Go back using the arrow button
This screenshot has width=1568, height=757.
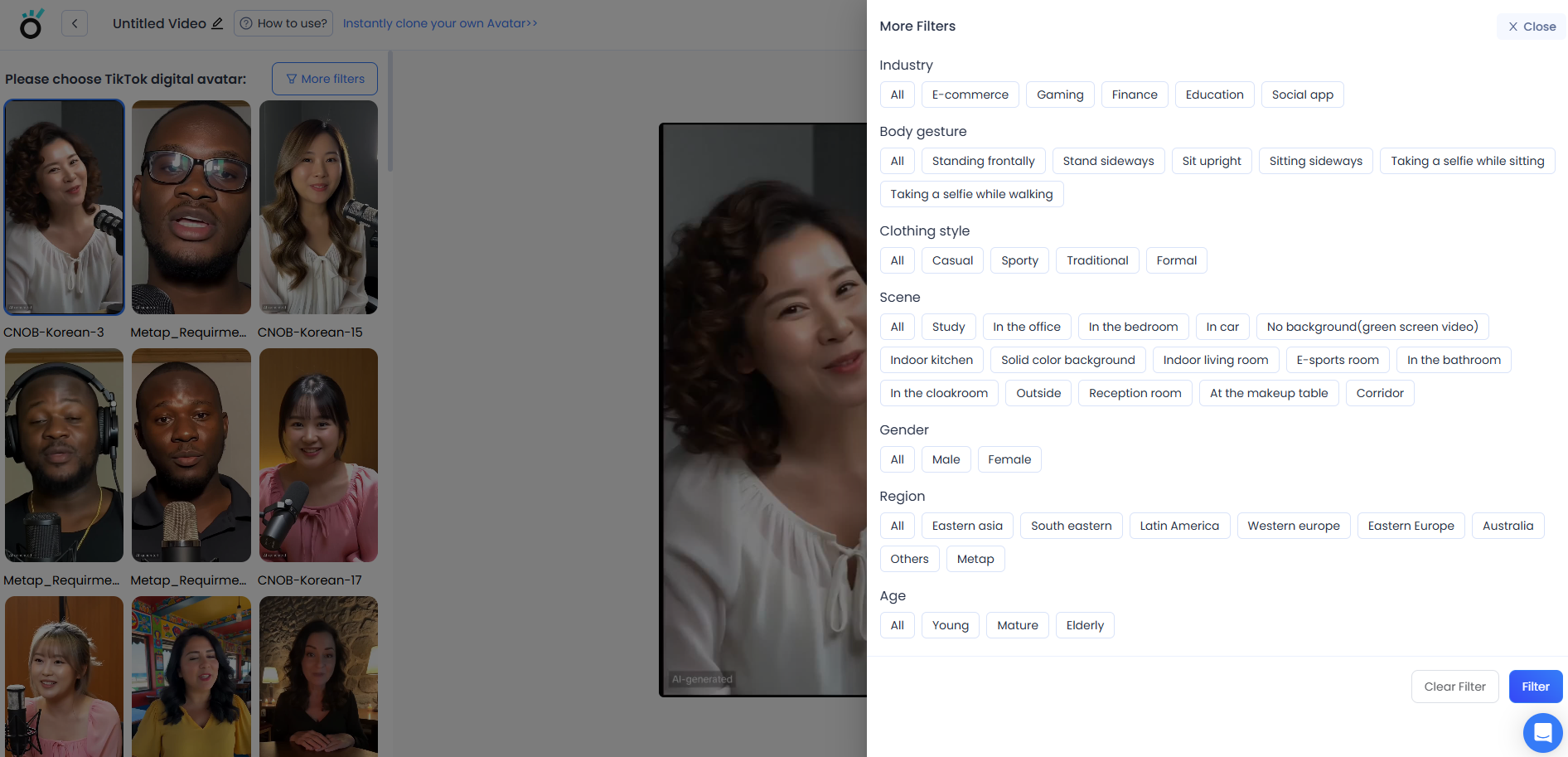pyautogui.click(x=75, y=23)
